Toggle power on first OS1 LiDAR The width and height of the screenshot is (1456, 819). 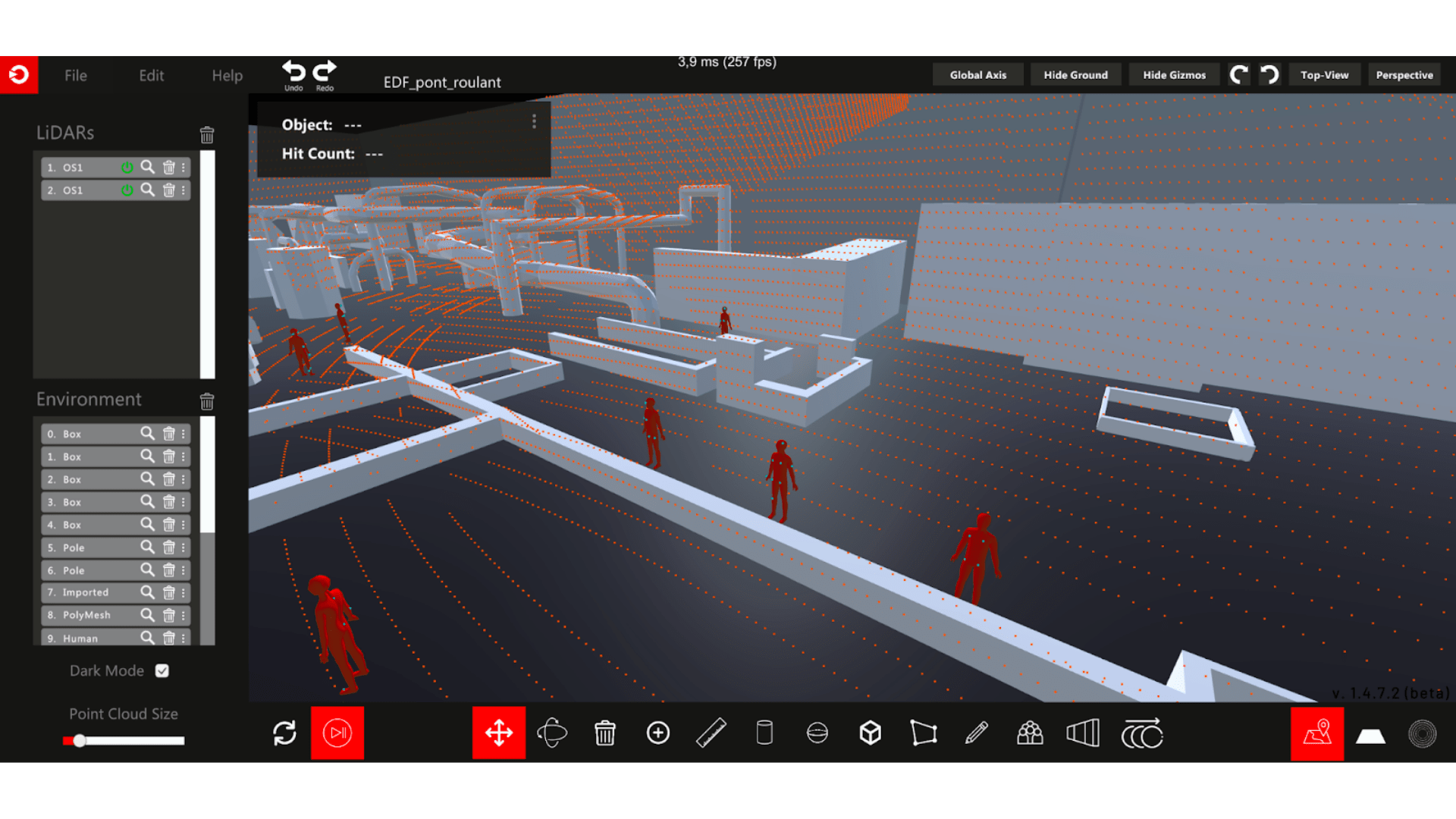[127, 168]
